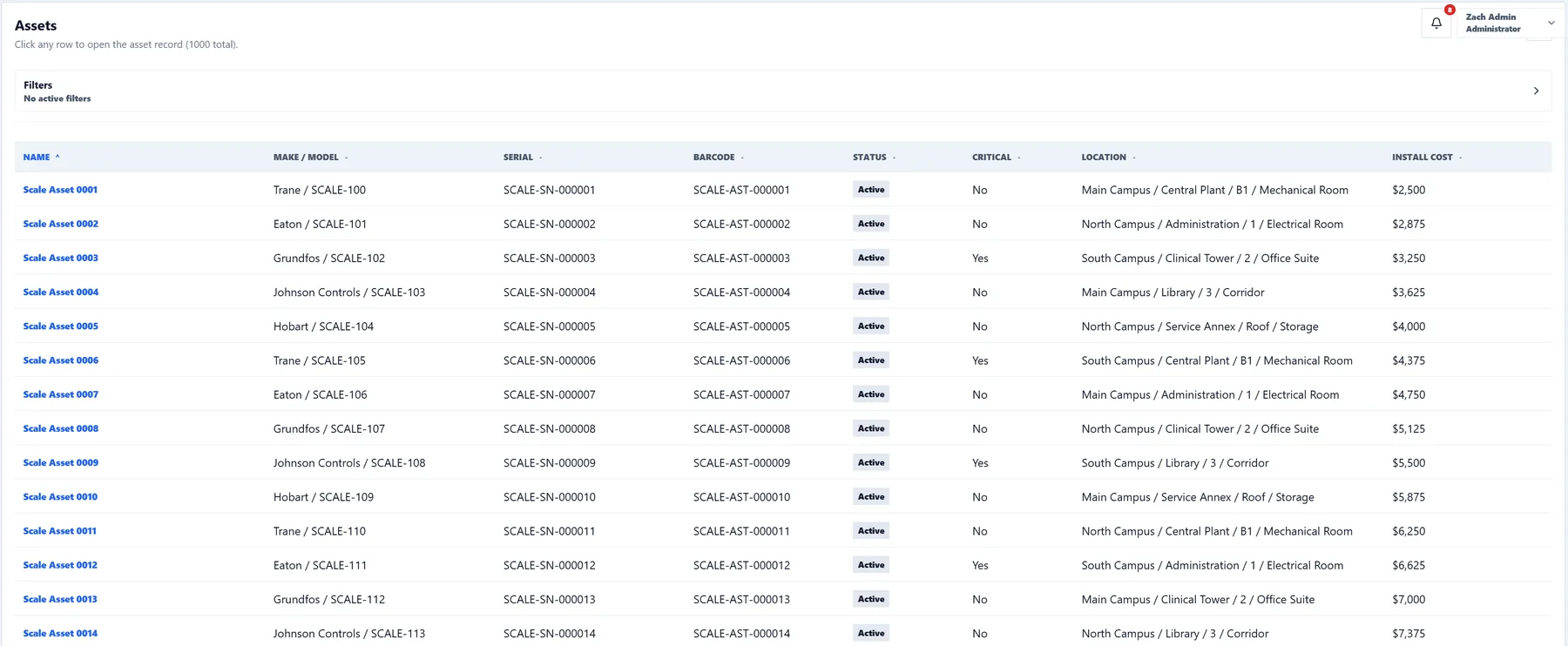1568x646 pixels.
Task: Click install cost '$7,375'
Action: point(1409,633)
